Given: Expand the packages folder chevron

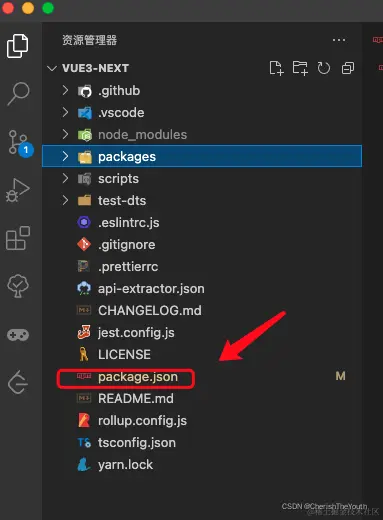Looking at the screenshot, I should click(65, 156).
